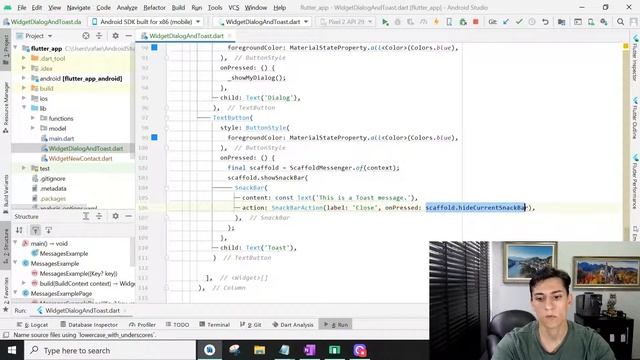Image resolution: width=640 pixels, height=360 pixels.
Task: Hide the Structure panel with minus icon
Action: coord(129,216)
